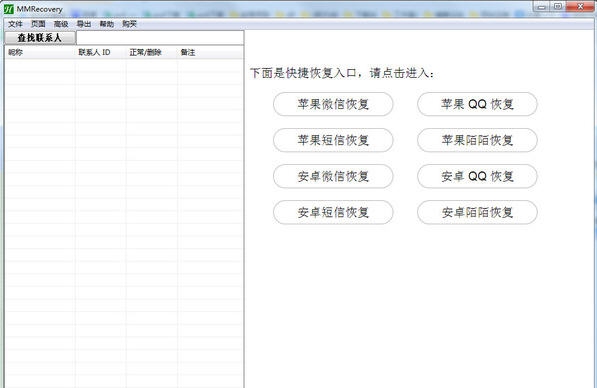
Task: Close the MMRecovery window
Action: (580, 6)
